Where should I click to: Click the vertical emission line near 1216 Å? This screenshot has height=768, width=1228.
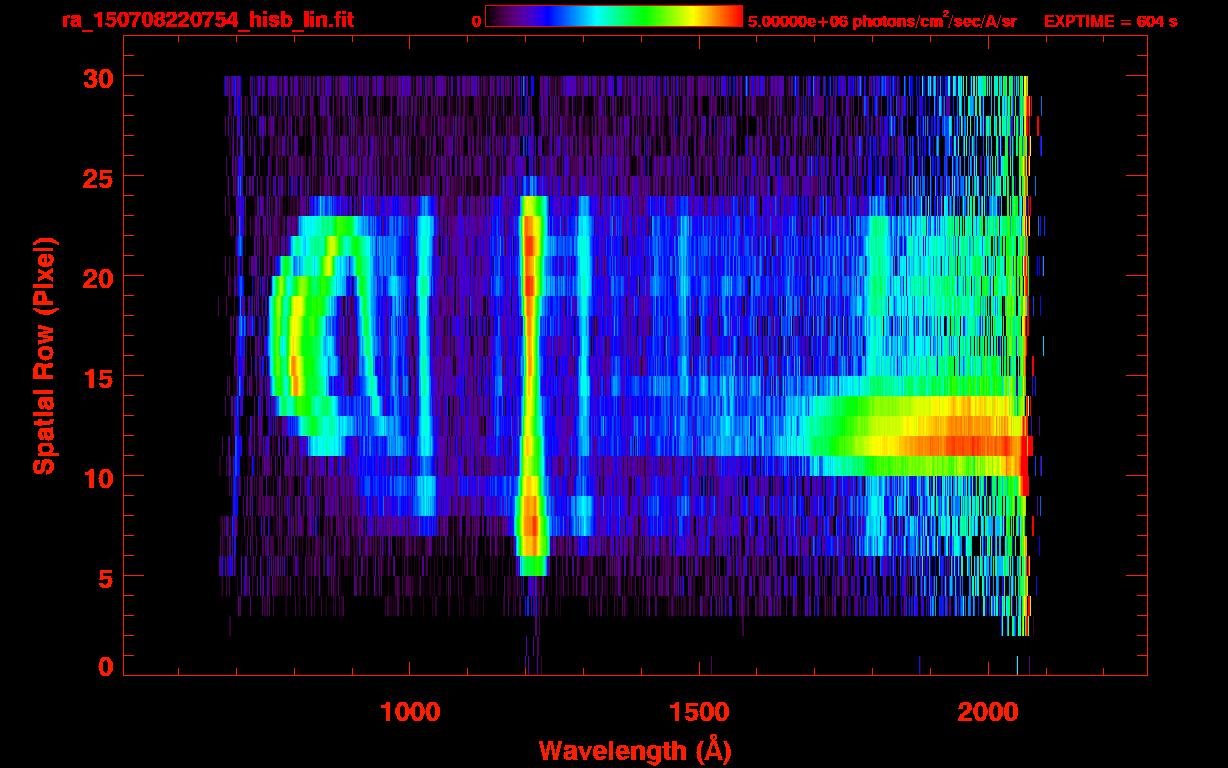[x=532, y=385]
